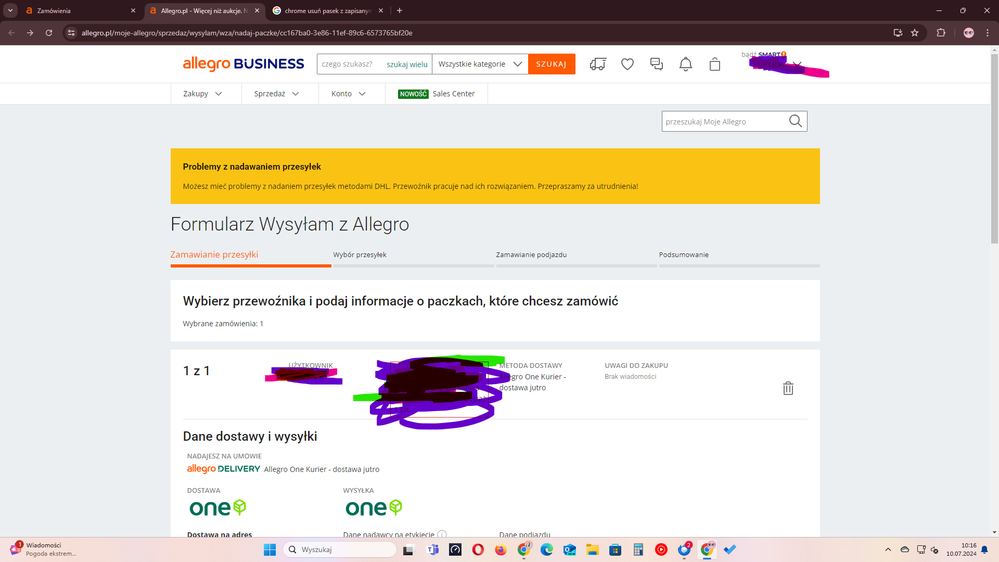Screen dimensions: 999x562
Task: Open Opera from the Windows taskbar
Action: tap(478, 550)
